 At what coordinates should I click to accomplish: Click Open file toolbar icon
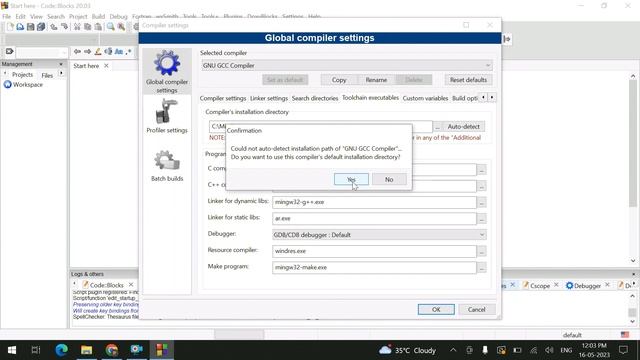pyautogui.click(x=20, y=27)
